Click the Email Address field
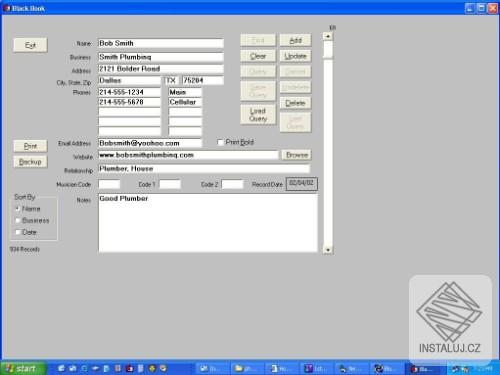The image size is (500, 375). [150, 143]
